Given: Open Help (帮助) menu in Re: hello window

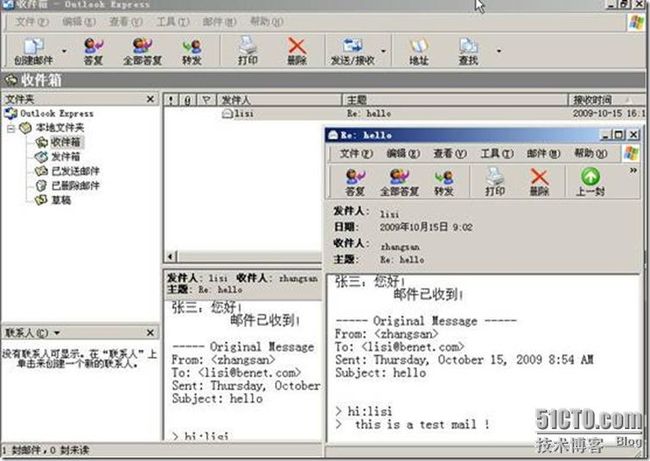Looking at the screenshot, I should (x=591, y=154).
